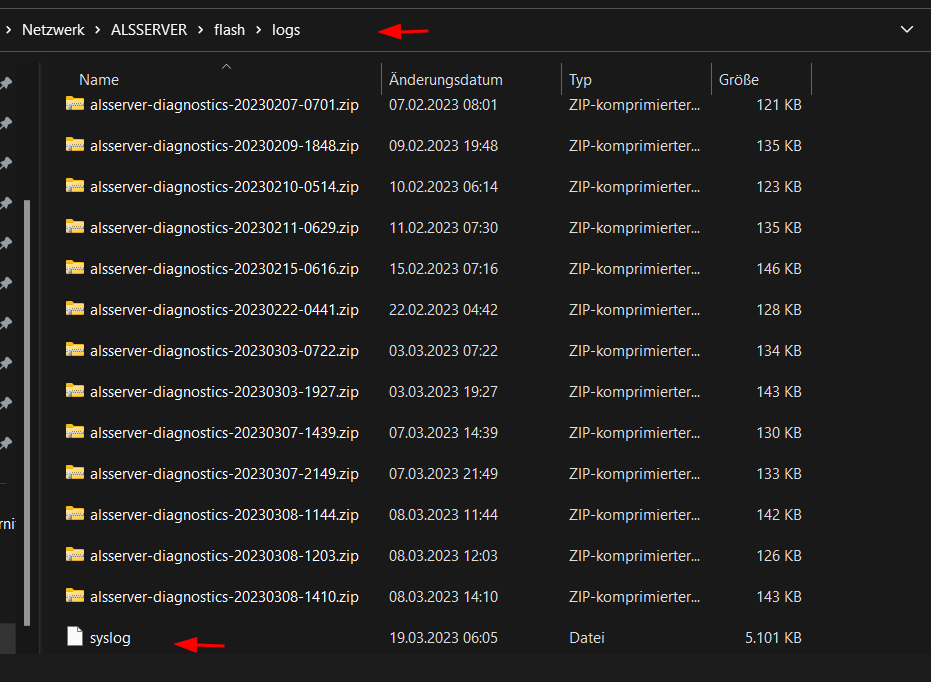This screenshot has width=931, height=682.
Task: Click the 130 KB size cell
Action: 779,432
